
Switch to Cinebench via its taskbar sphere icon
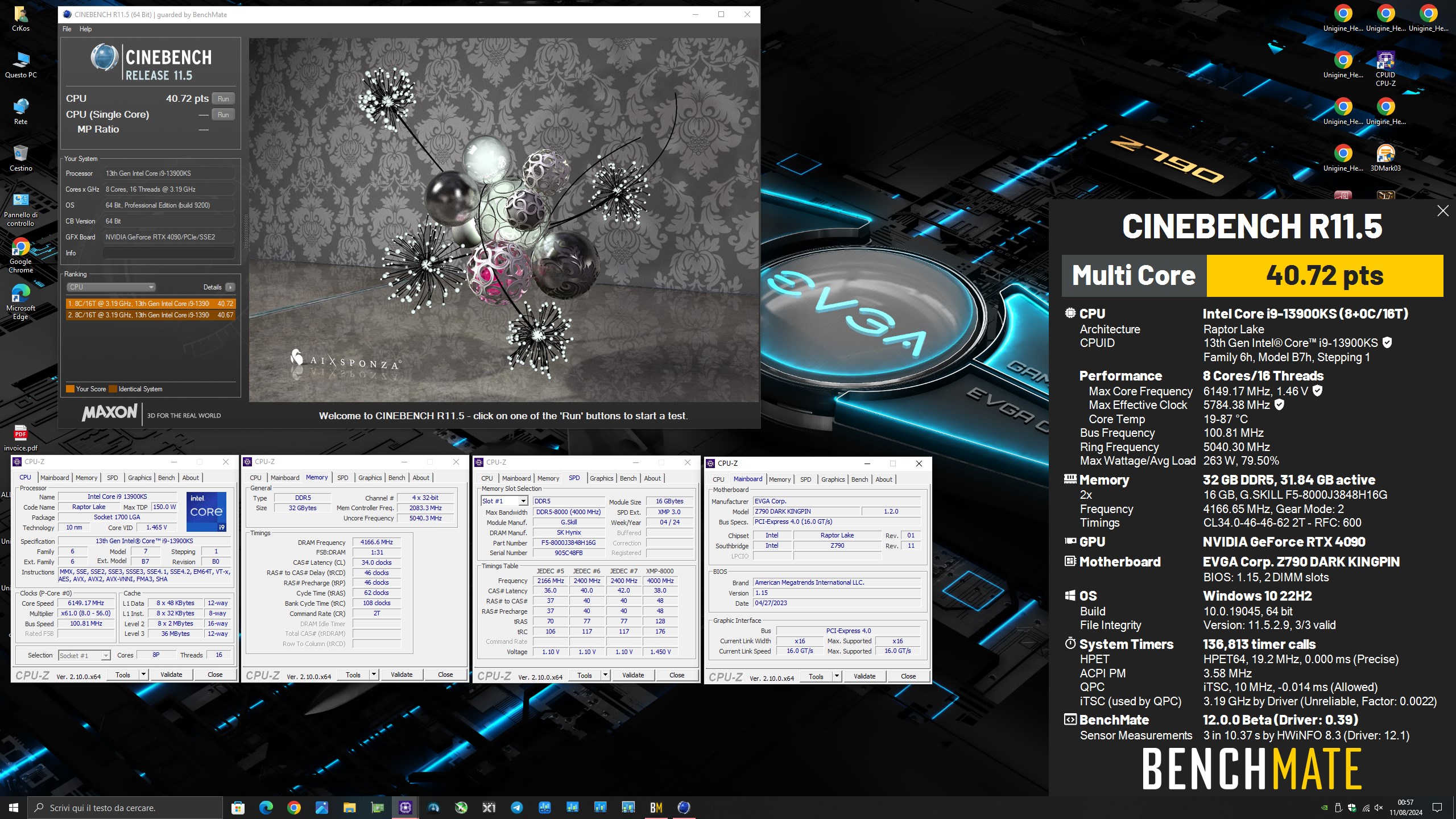click(684, 808)
